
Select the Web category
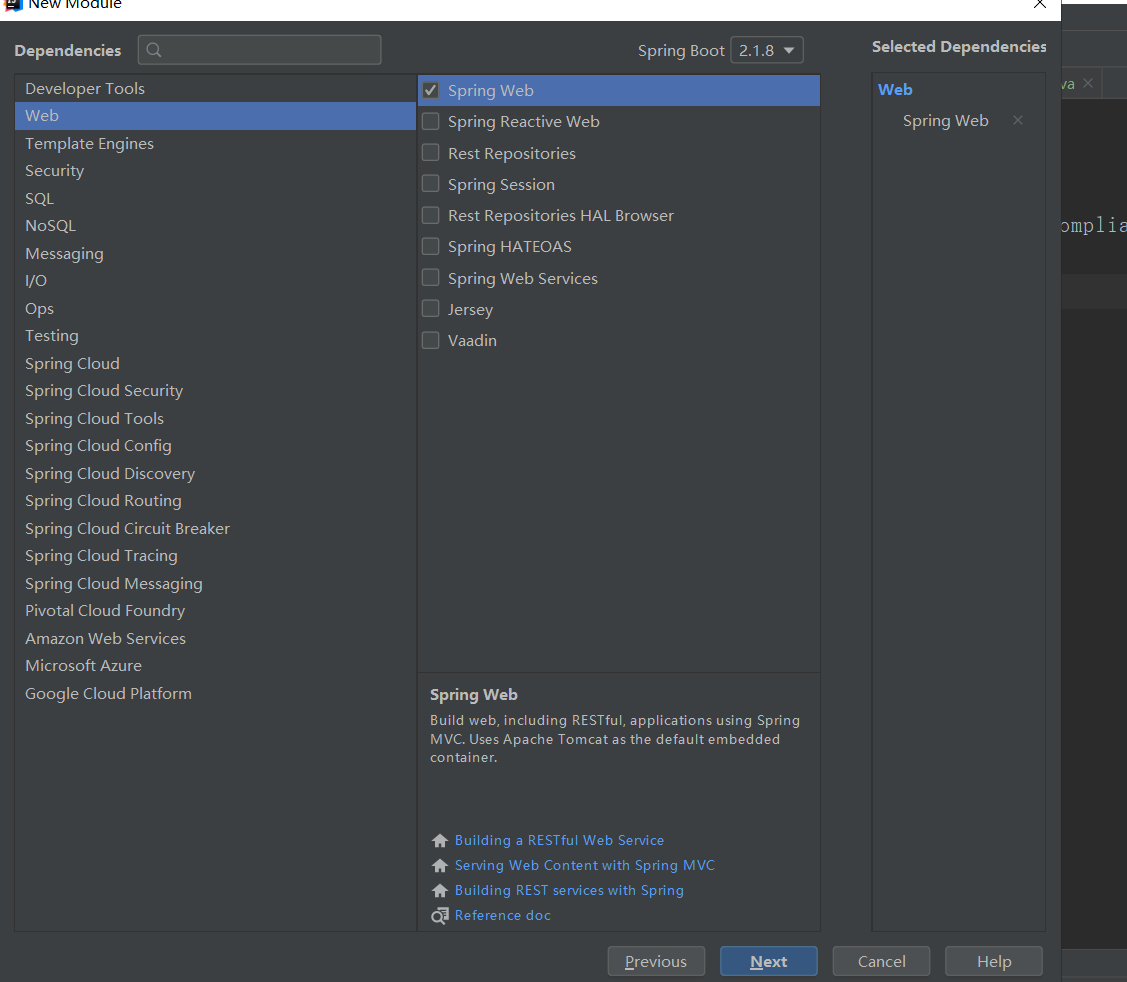pyautogui.click(x=215, y=116)
